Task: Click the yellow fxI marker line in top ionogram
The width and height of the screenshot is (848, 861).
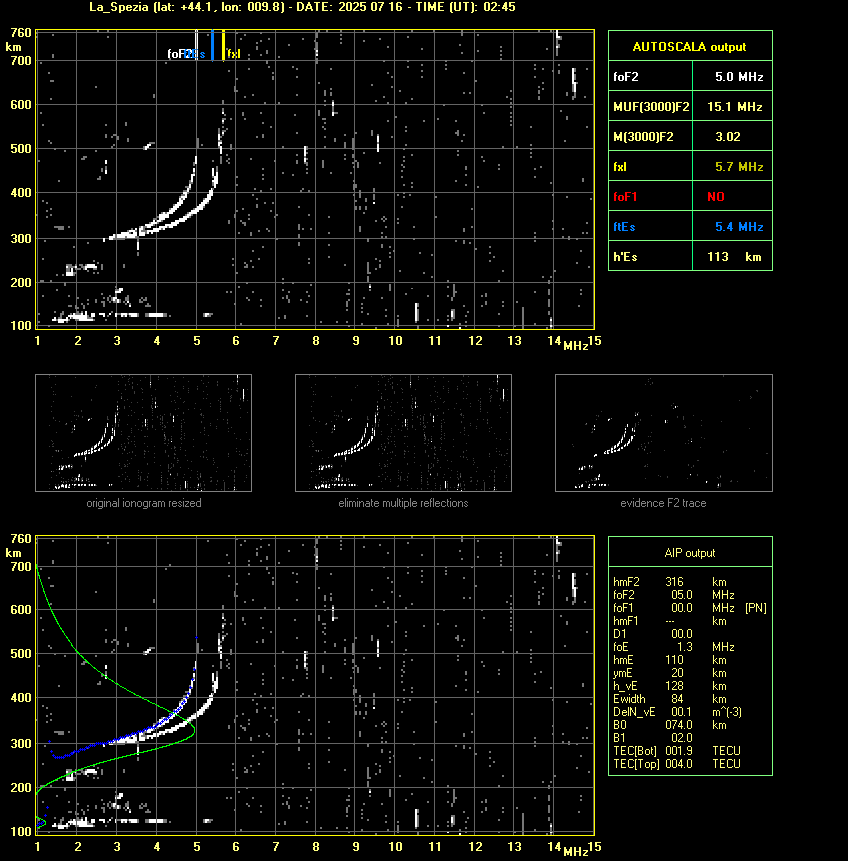Action: point(223,45)
